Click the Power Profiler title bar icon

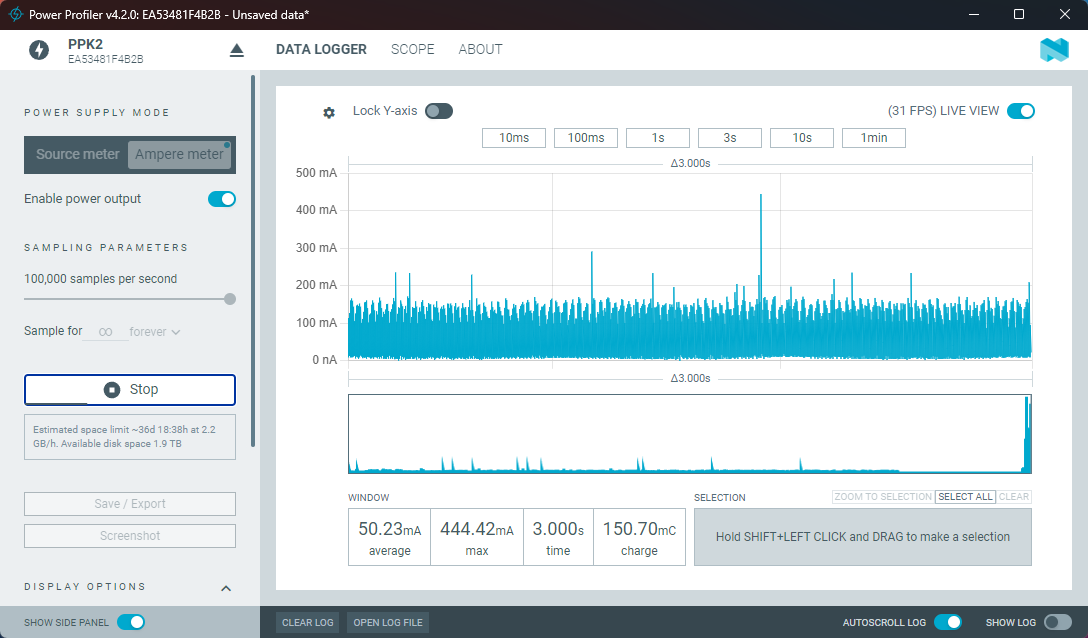point(16,14)
